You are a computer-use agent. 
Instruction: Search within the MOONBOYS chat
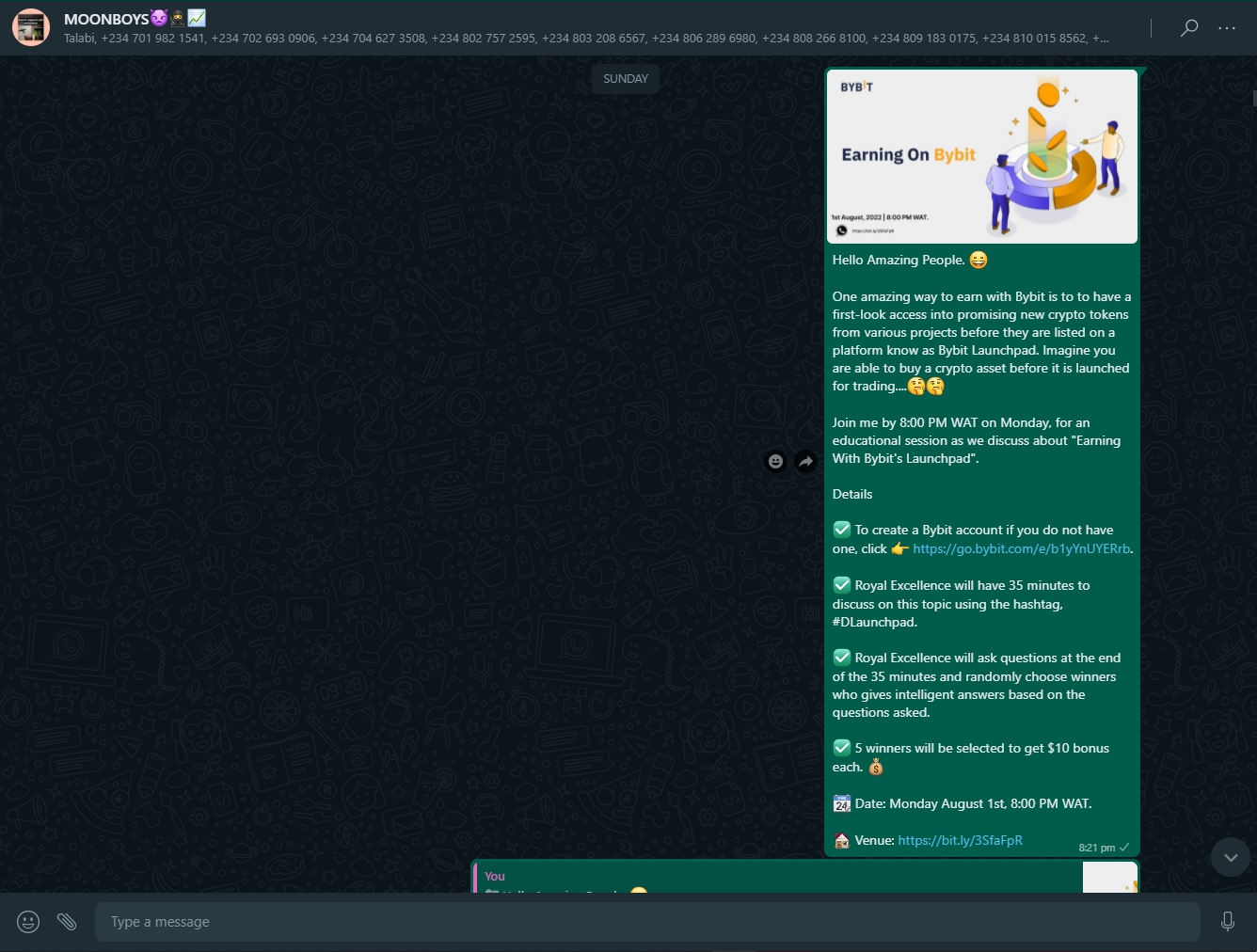click(1189, 27)
